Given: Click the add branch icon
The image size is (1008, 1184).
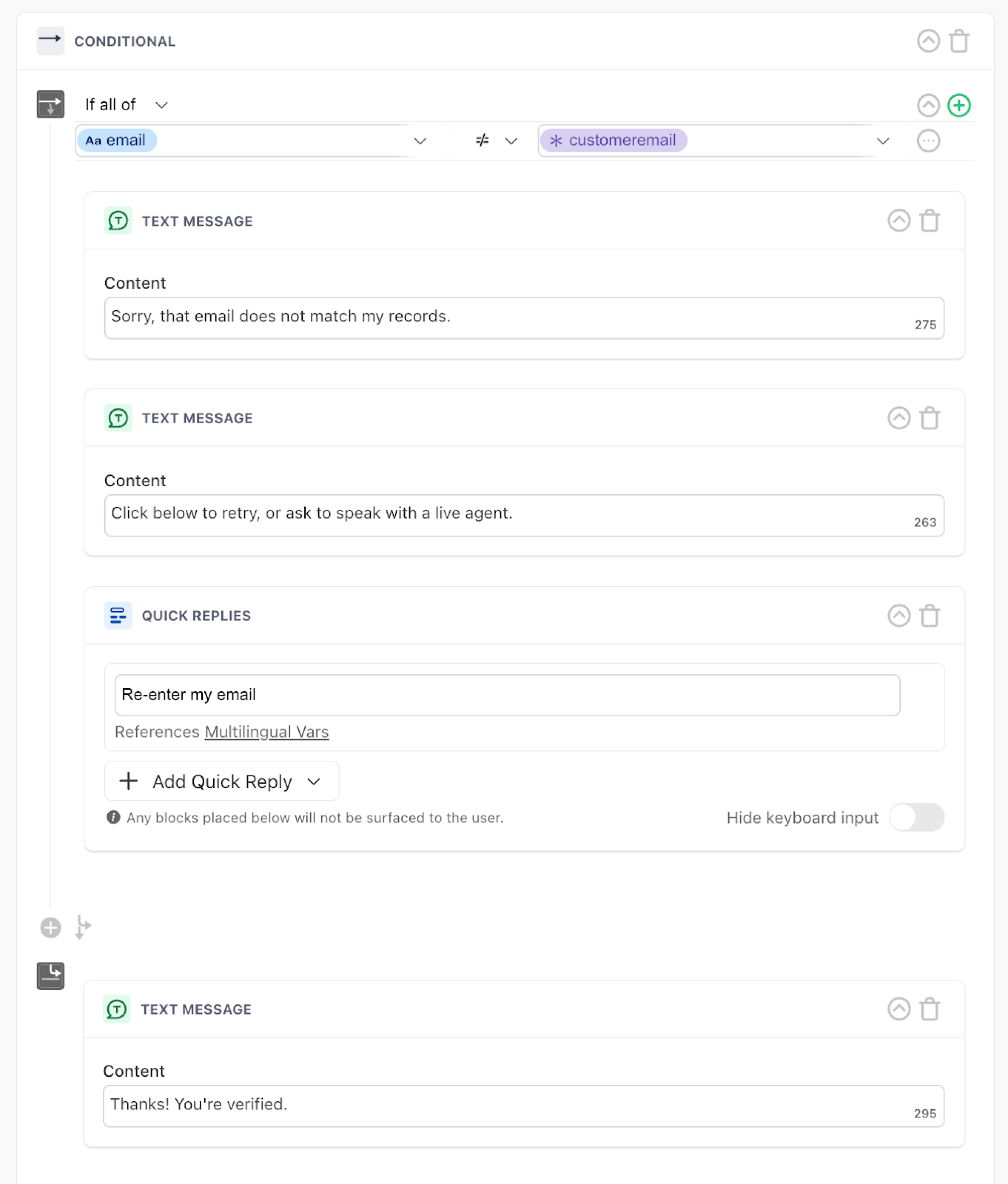Looking at the screenshot, I should click(x=82, y=928).
